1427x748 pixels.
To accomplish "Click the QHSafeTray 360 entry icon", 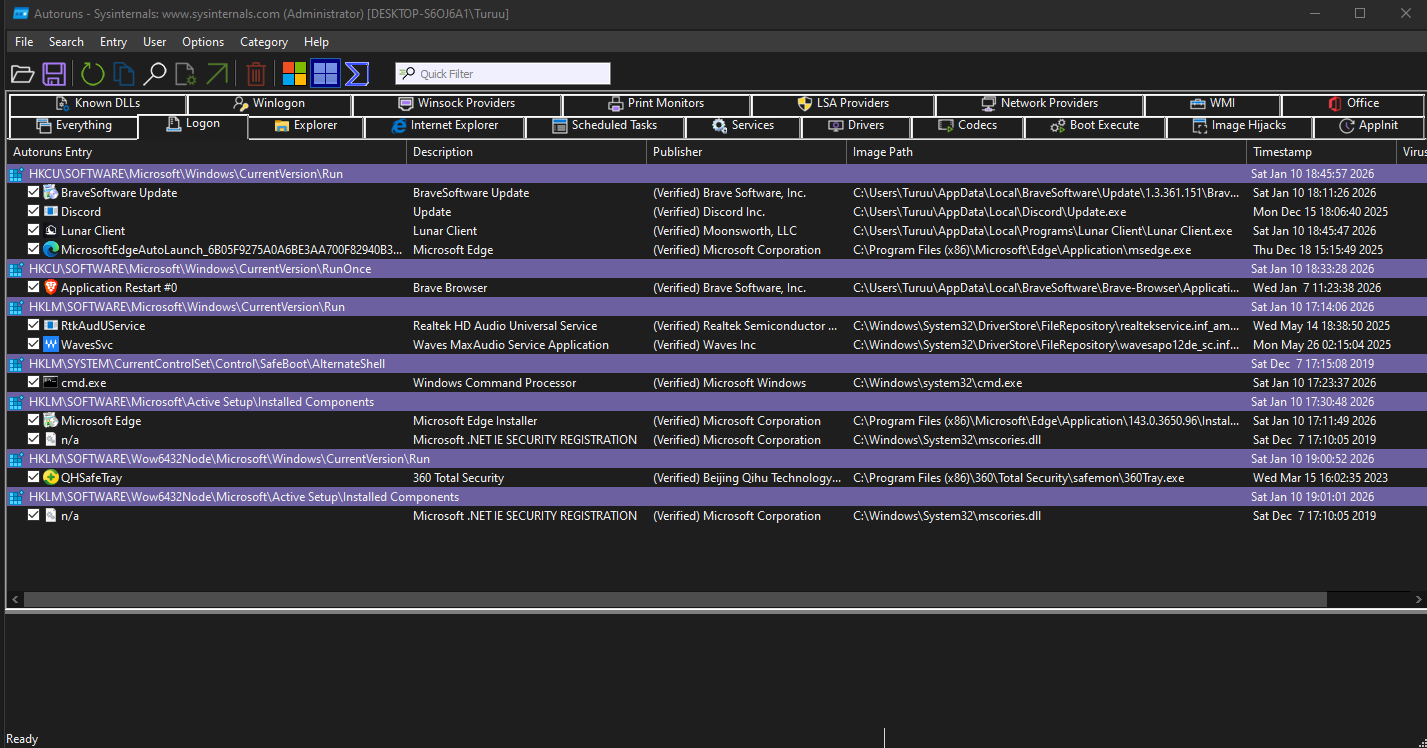I will (51, 478).
